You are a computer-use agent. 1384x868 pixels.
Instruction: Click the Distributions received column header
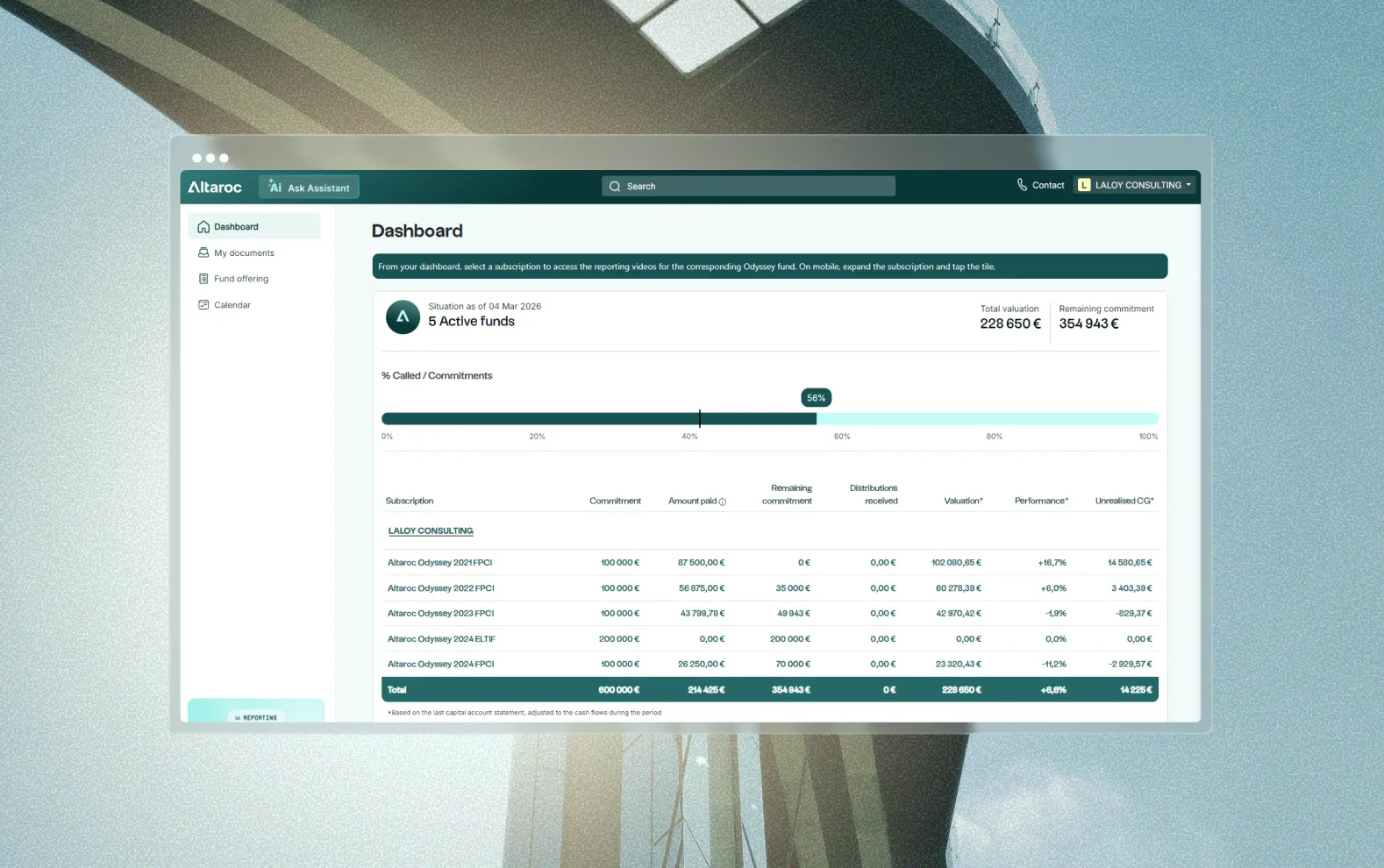[x=874, y=494]
